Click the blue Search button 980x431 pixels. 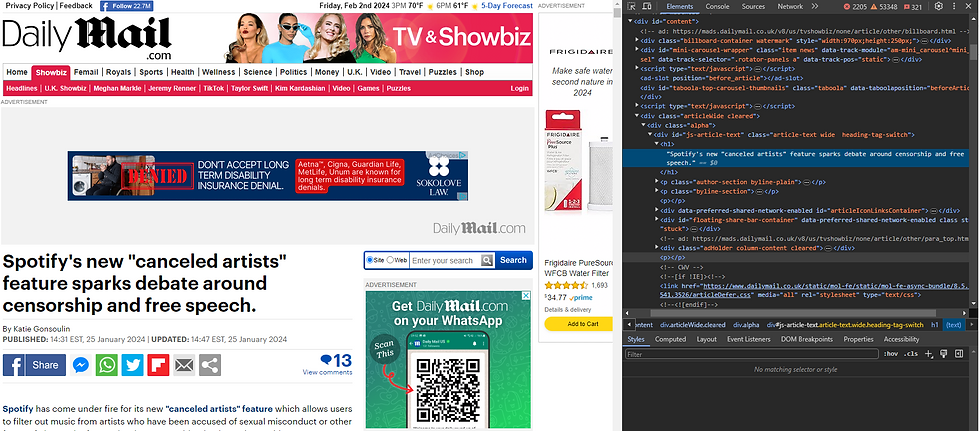click(513, 260)
